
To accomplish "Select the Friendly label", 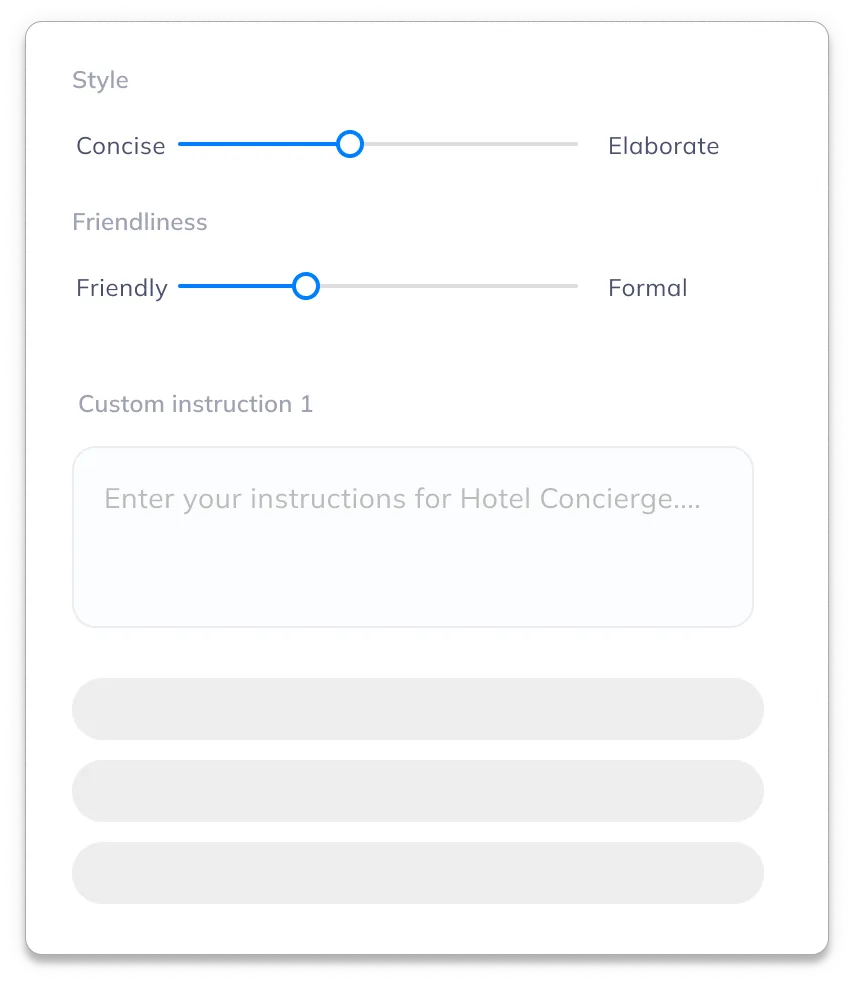I will [x=121, y=288].
